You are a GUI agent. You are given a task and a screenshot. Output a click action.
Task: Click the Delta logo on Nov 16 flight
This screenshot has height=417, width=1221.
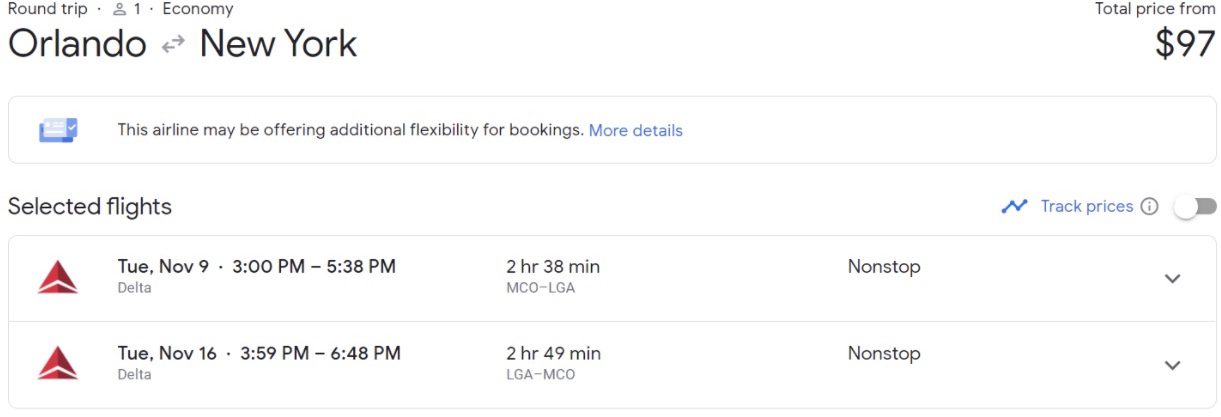[x=58, y=363]
